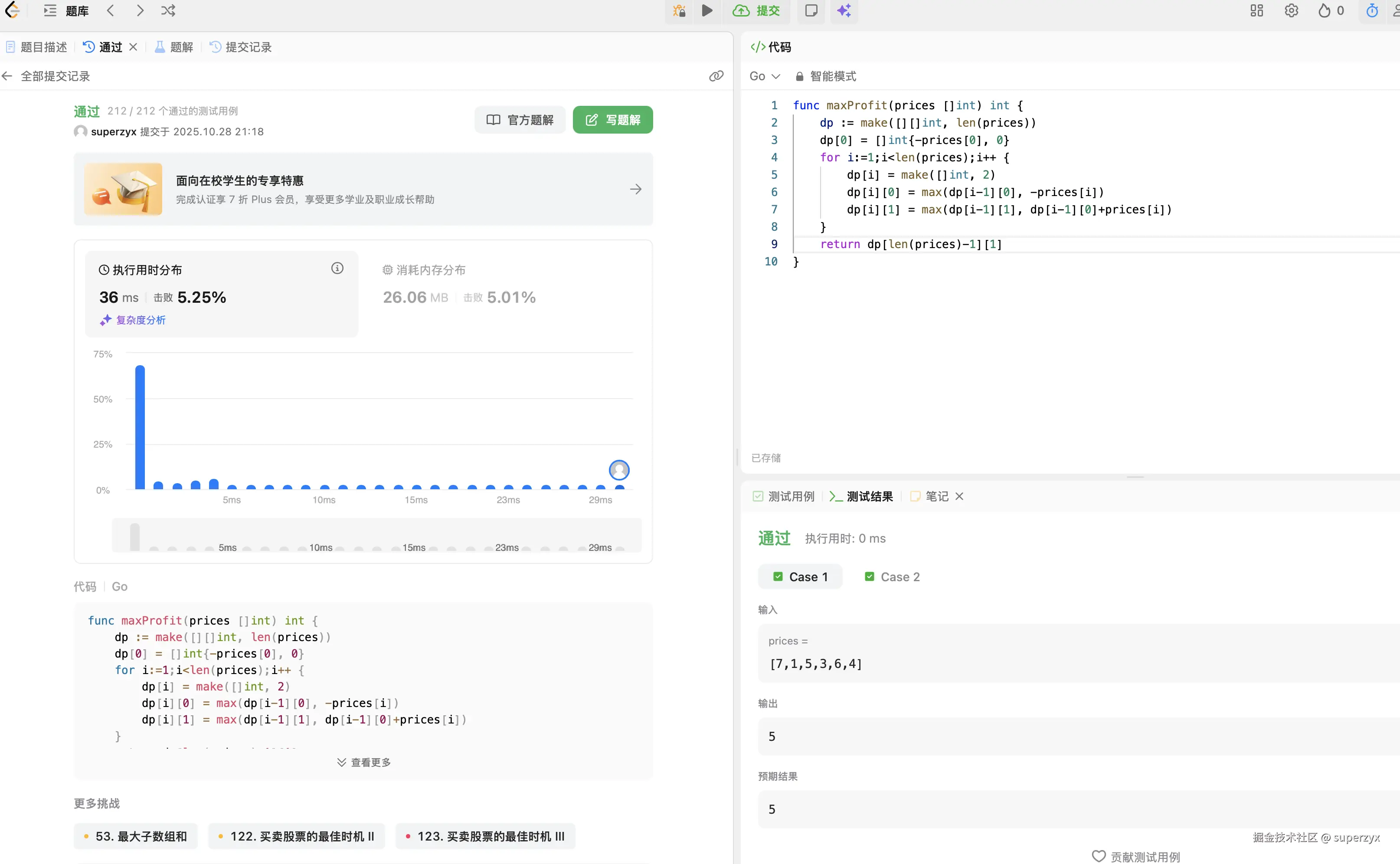Click the green 写题解 button

(612, 119)
